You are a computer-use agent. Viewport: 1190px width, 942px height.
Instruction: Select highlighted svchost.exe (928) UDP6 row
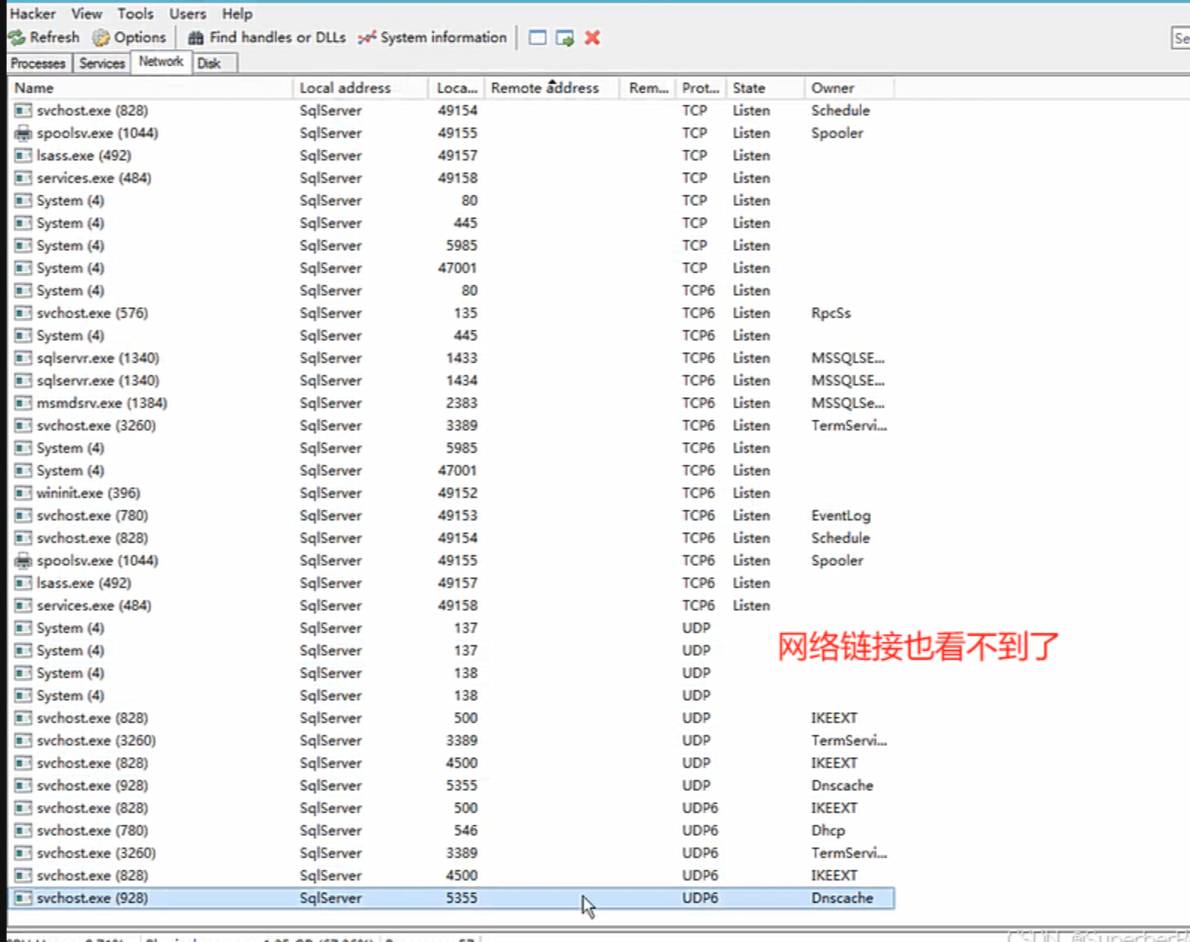(x=452, y=899)
